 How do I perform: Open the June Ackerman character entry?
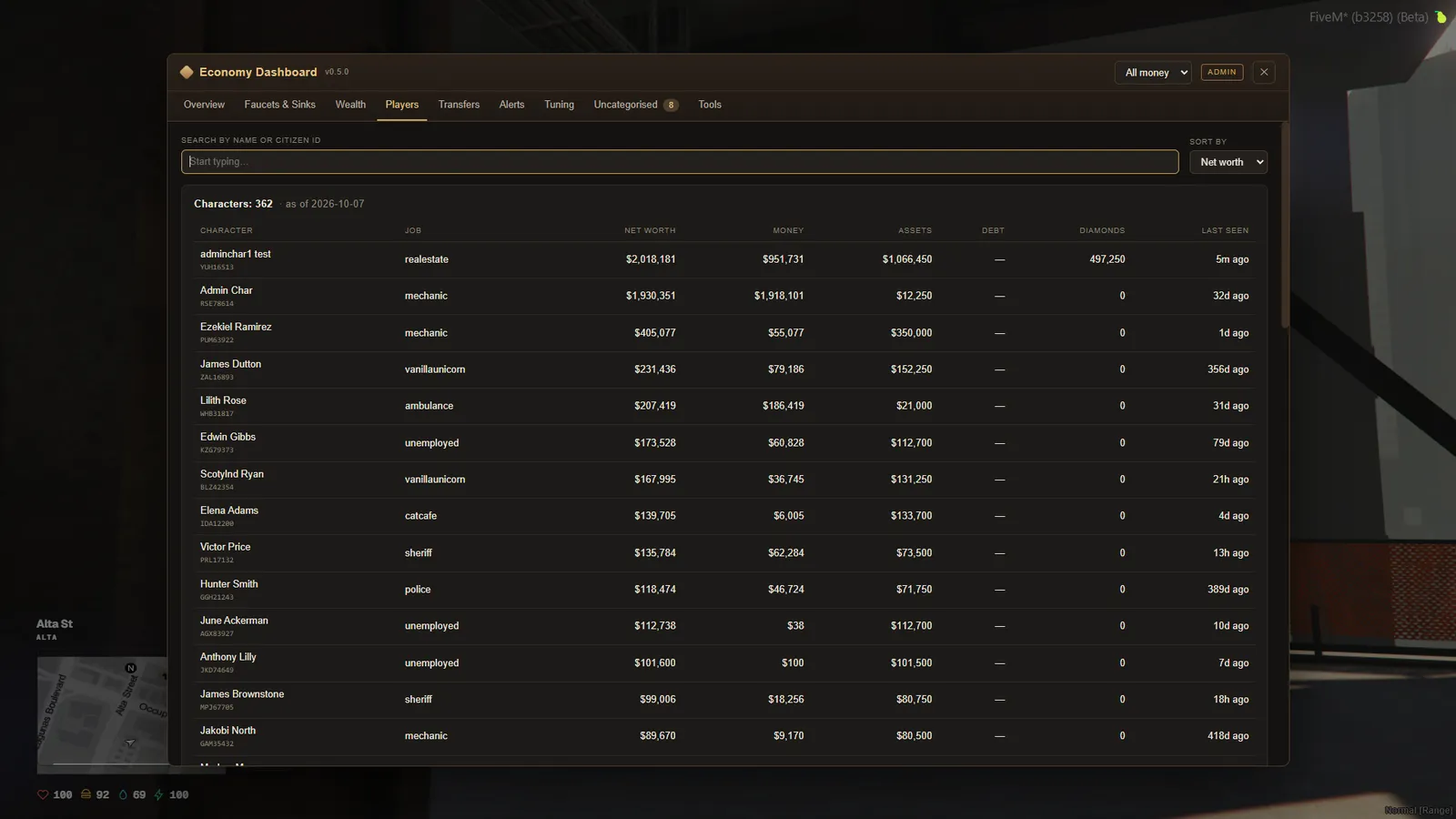[x=234, y=621]
